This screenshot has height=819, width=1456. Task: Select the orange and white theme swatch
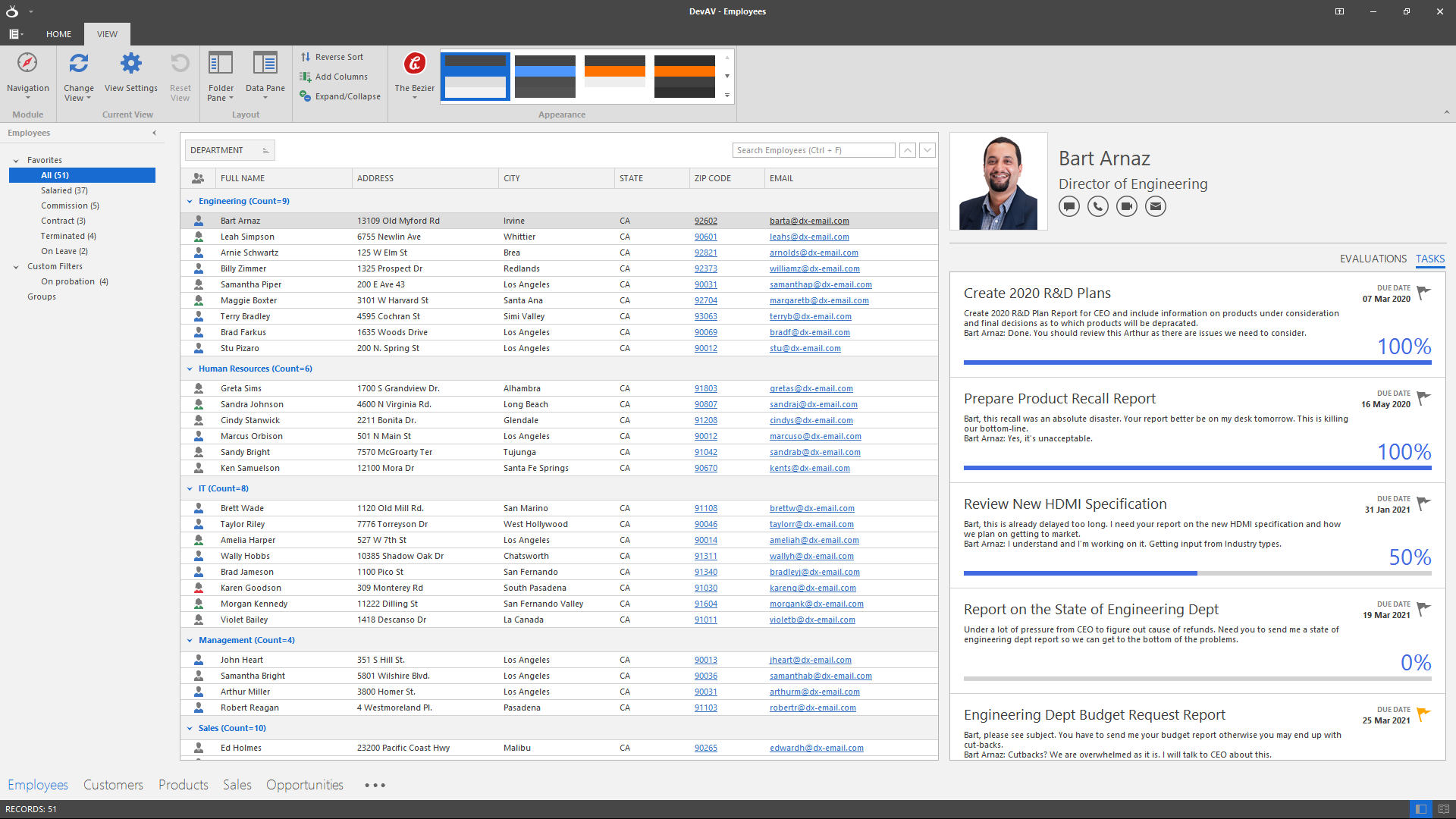pos(615,76)
